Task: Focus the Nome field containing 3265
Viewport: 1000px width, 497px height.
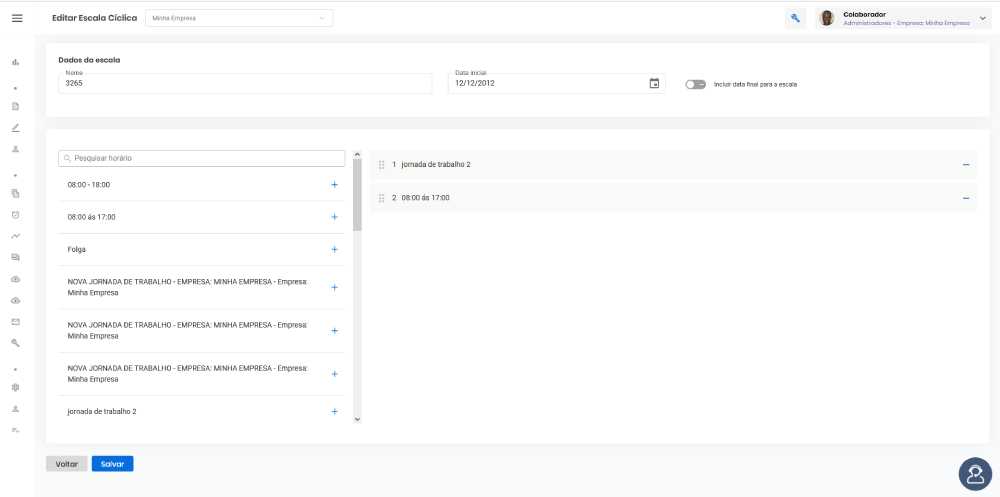Action: (246, 84)
